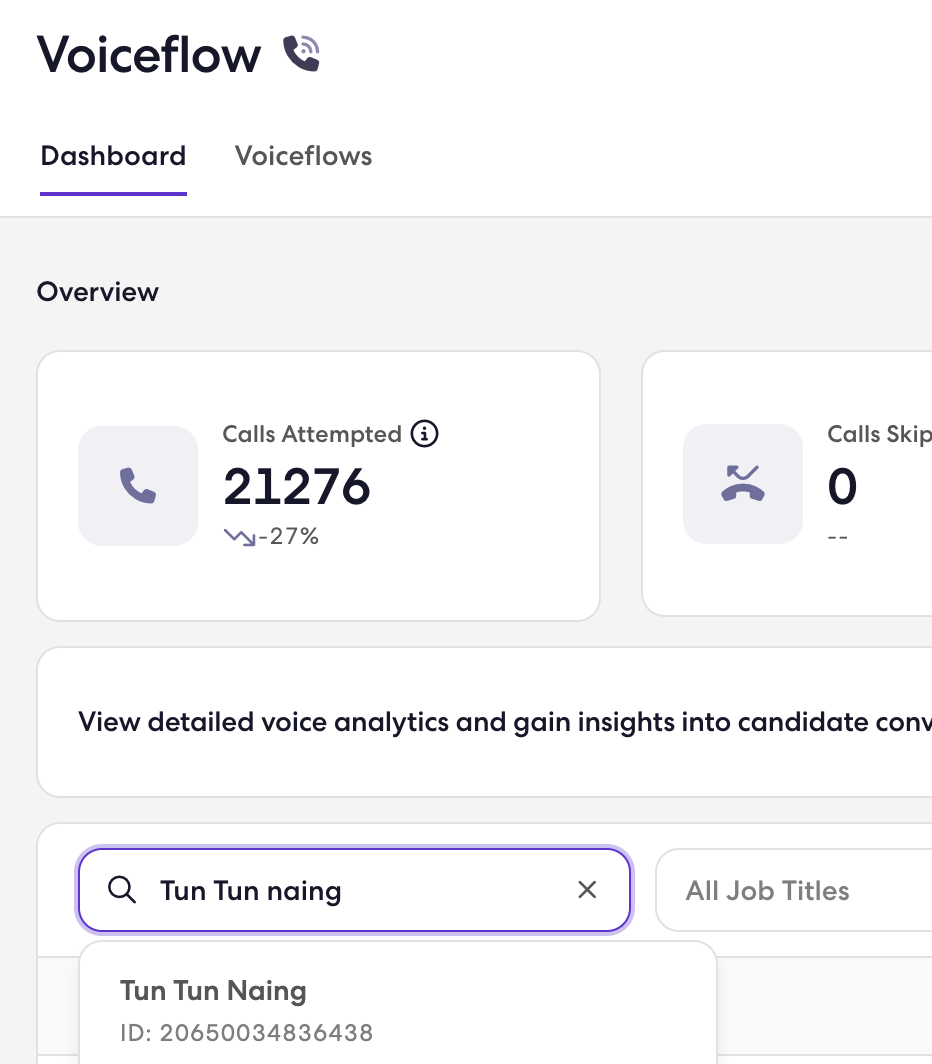Viewport: 932px width, 1064px height.
Task: Click the 21276 calls attempted value
Action: [297, 487]
